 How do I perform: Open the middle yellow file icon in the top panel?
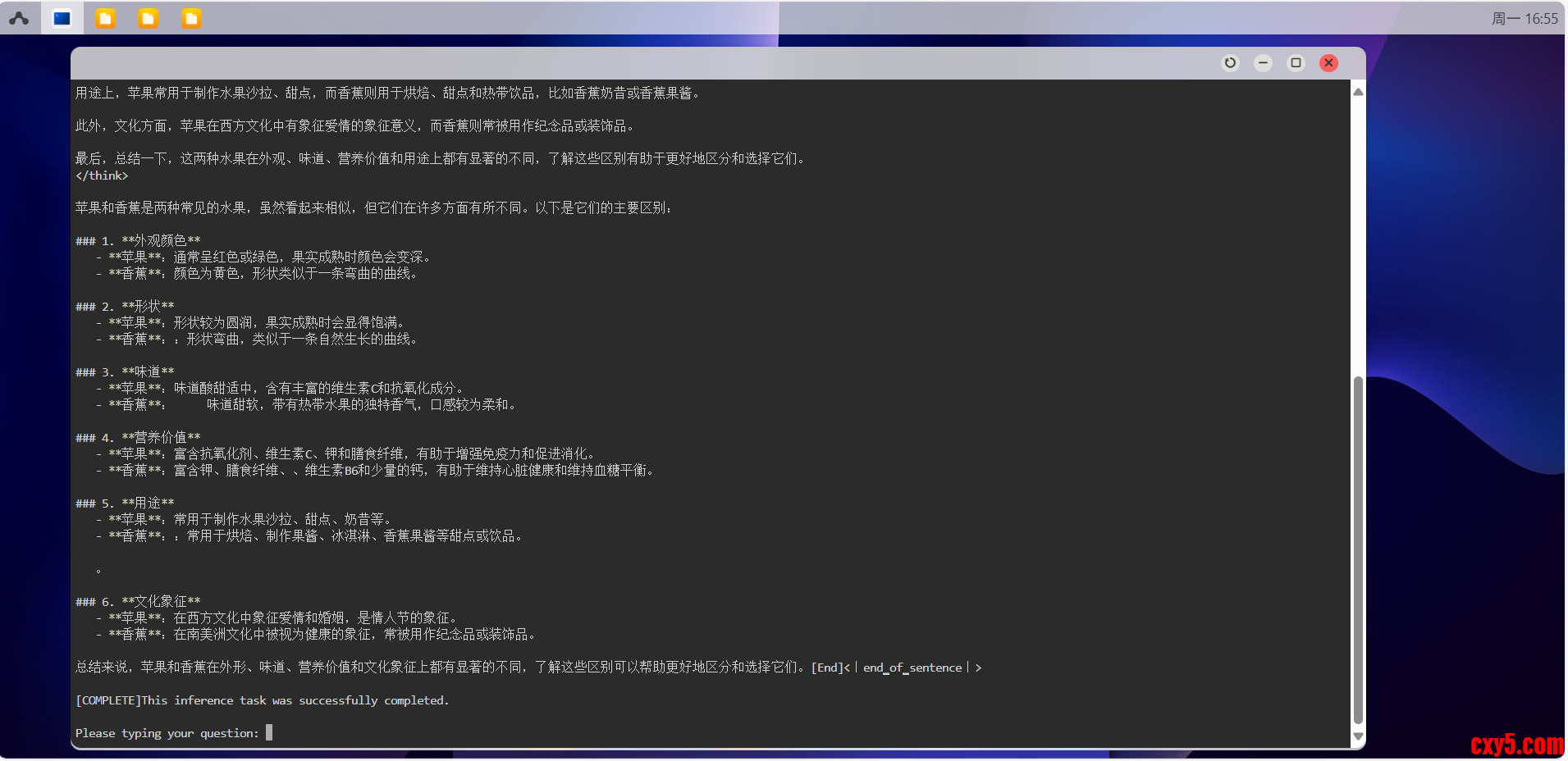click(149, 18)
